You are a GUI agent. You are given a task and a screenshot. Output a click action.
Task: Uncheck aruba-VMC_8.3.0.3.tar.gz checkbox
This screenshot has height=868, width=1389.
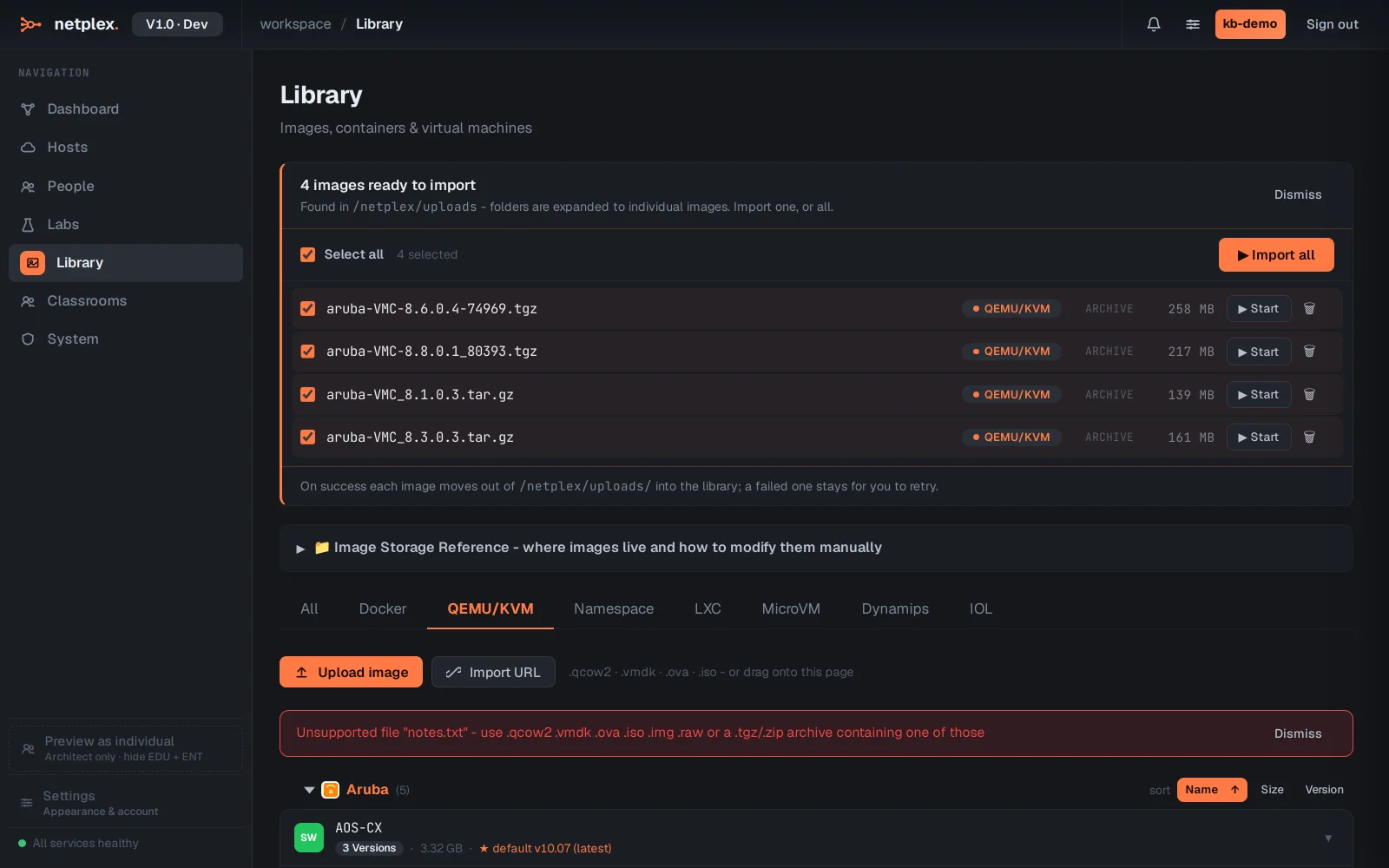coord(307,437)
